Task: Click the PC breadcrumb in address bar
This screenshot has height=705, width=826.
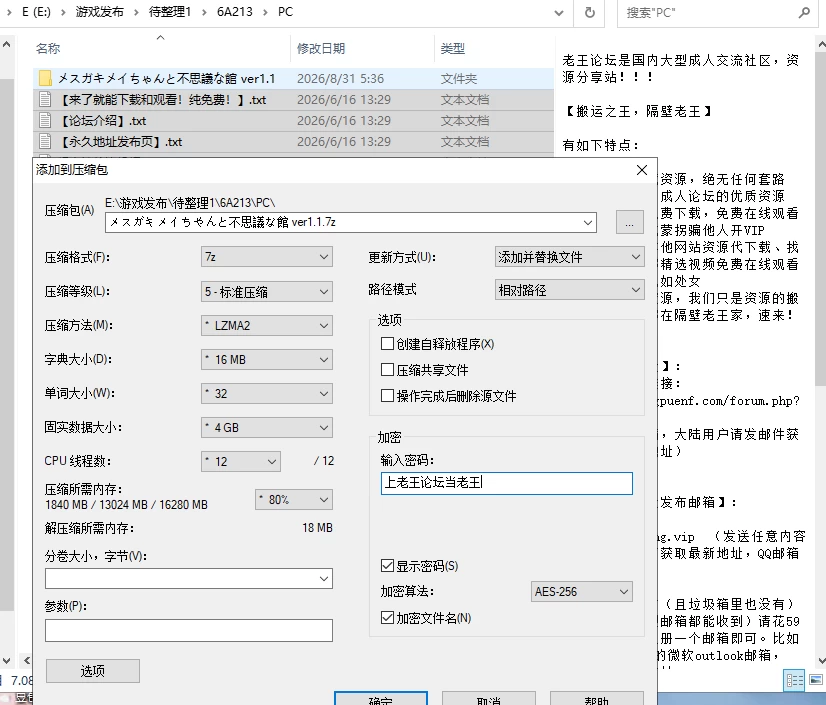Action: coord(285,12)
